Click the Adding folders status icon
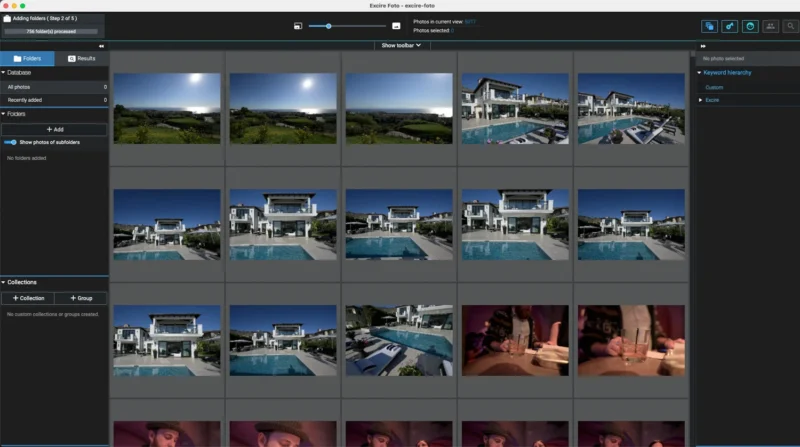Image resolution: width=800 pixels, height=447 pixels. [x=7, y=18]
